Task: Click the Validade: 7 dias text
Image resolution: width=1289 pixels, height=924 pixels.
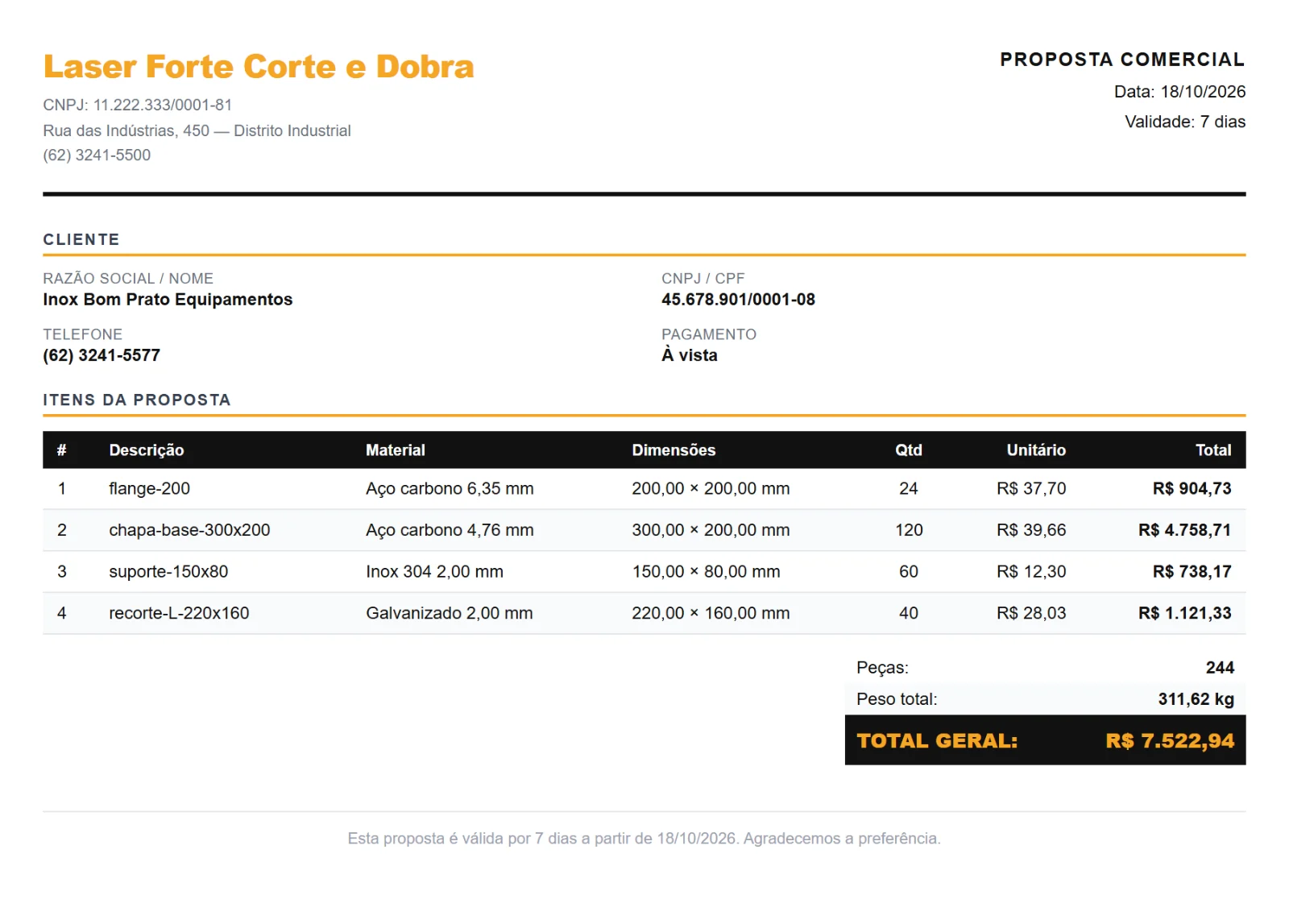Action: click(x=1185, y=122)
